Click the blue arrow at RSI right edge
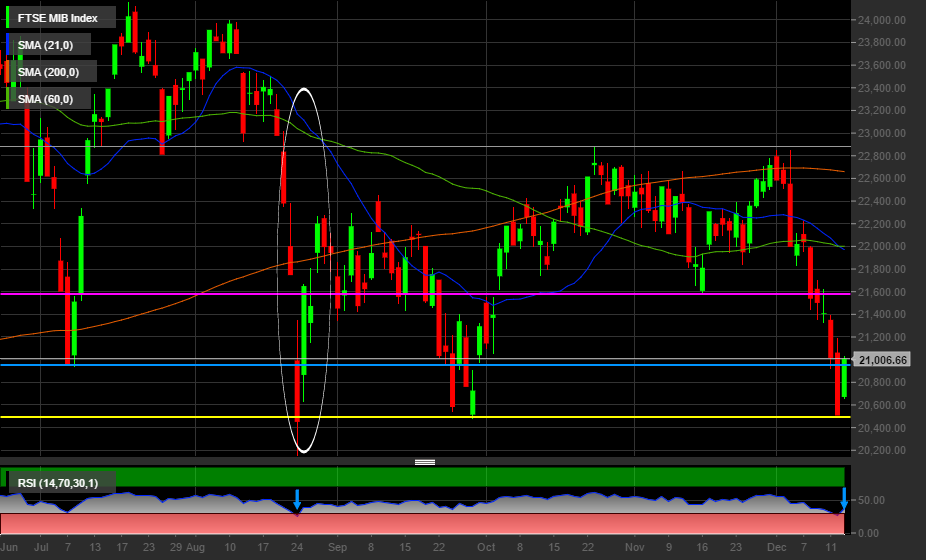 843,498
